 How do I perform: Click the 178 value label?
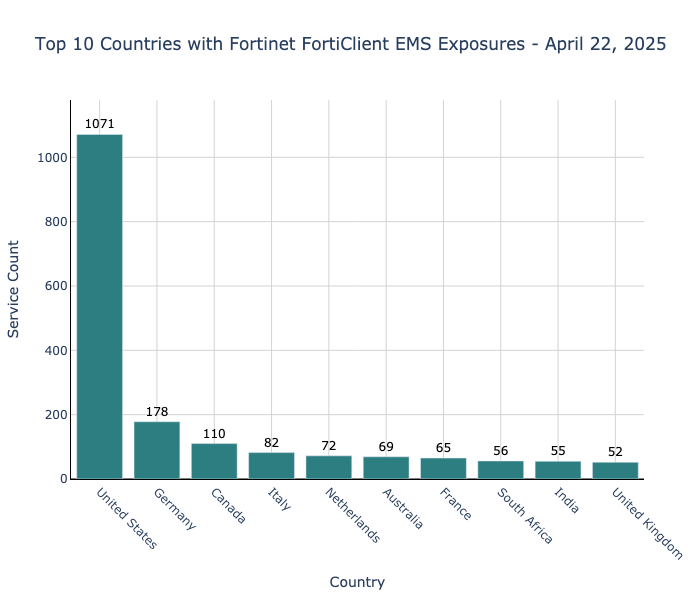157,412
